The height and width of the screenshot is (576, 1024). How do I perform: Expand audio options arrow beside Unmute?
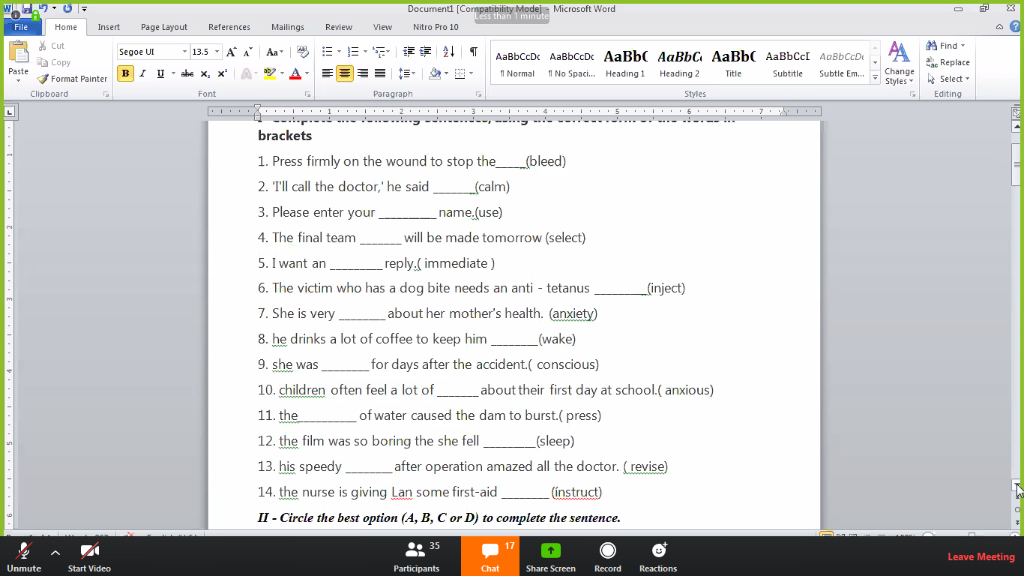click(56, 552)
